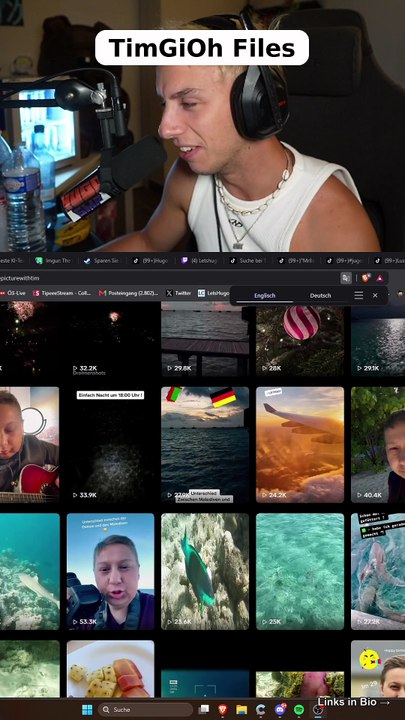Open Spotify from the taskbar
This screenshot has width=405, height=720.
click(x=299, y=709)
